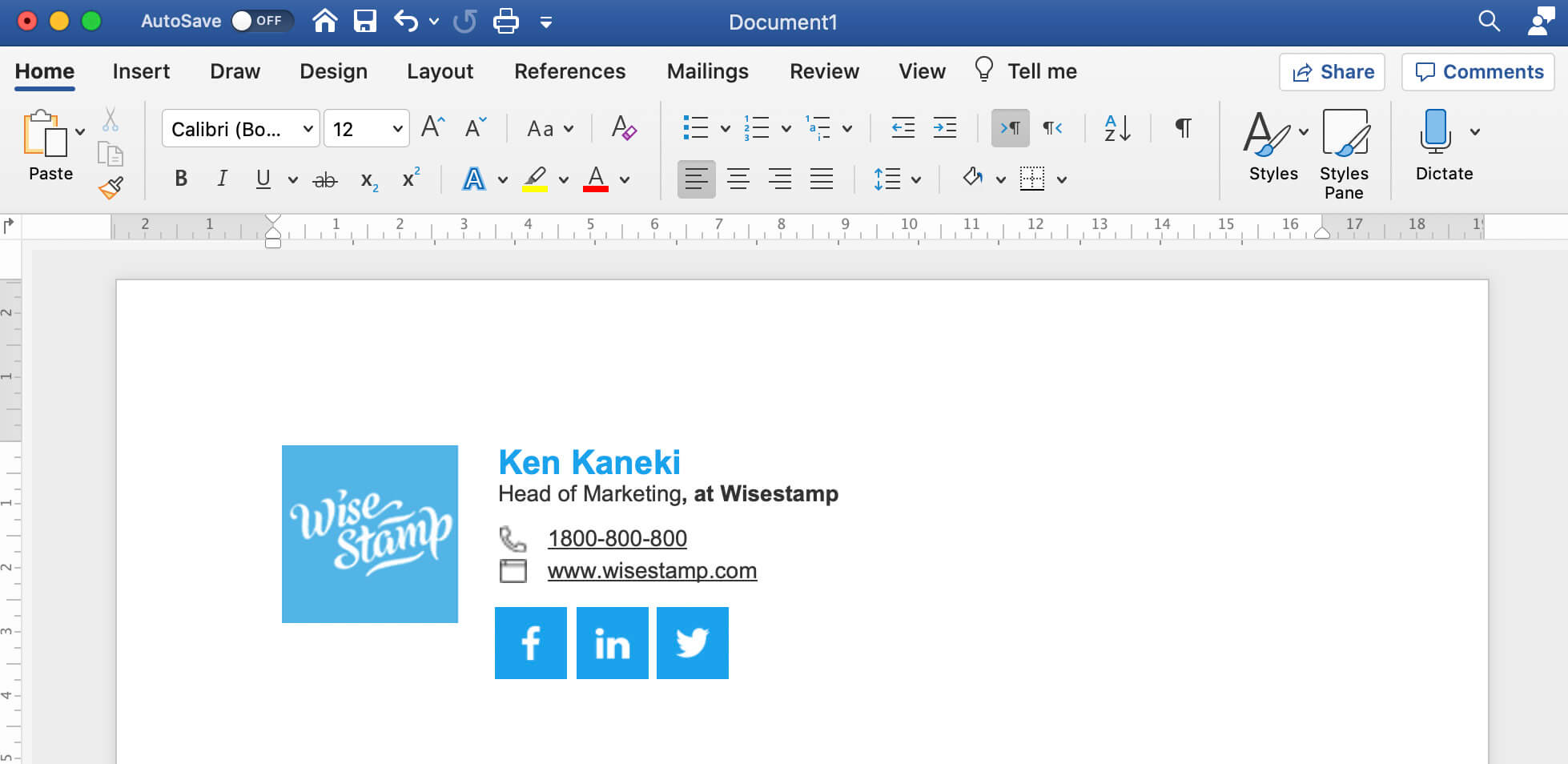Switch to the Mailings ribbon tab
The width and height of the screenshot is (1568, 764).
point(707,71)
